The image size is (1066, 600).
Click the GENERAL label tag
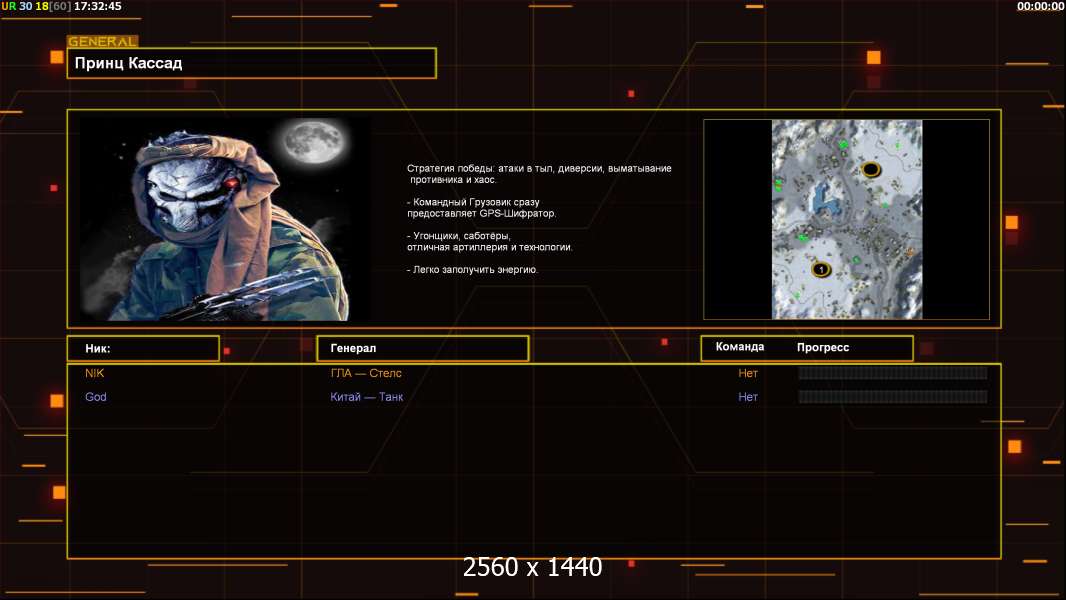pos(102,42)
